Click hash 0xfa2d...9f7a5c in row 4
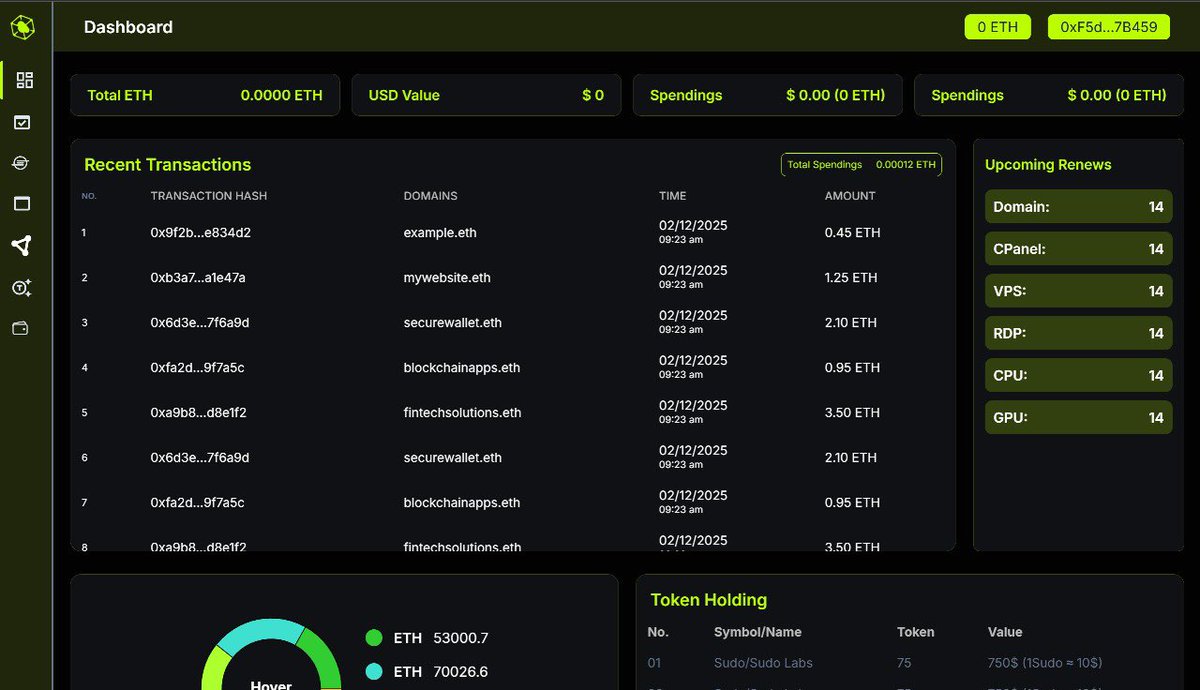 [197, 368]
